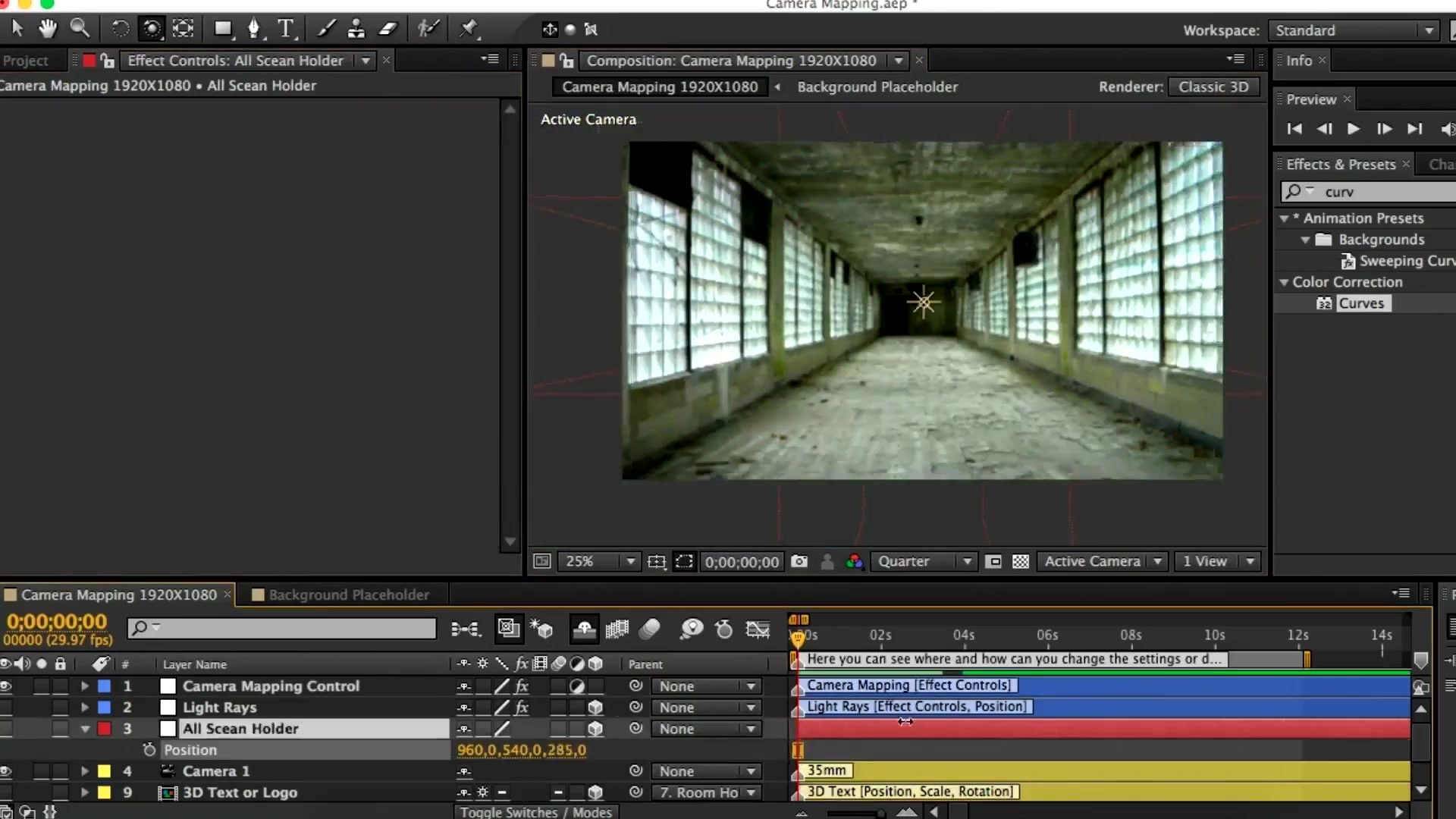Select the Hand tool in toolbar
1456x819 pixels.
[48, 28]
